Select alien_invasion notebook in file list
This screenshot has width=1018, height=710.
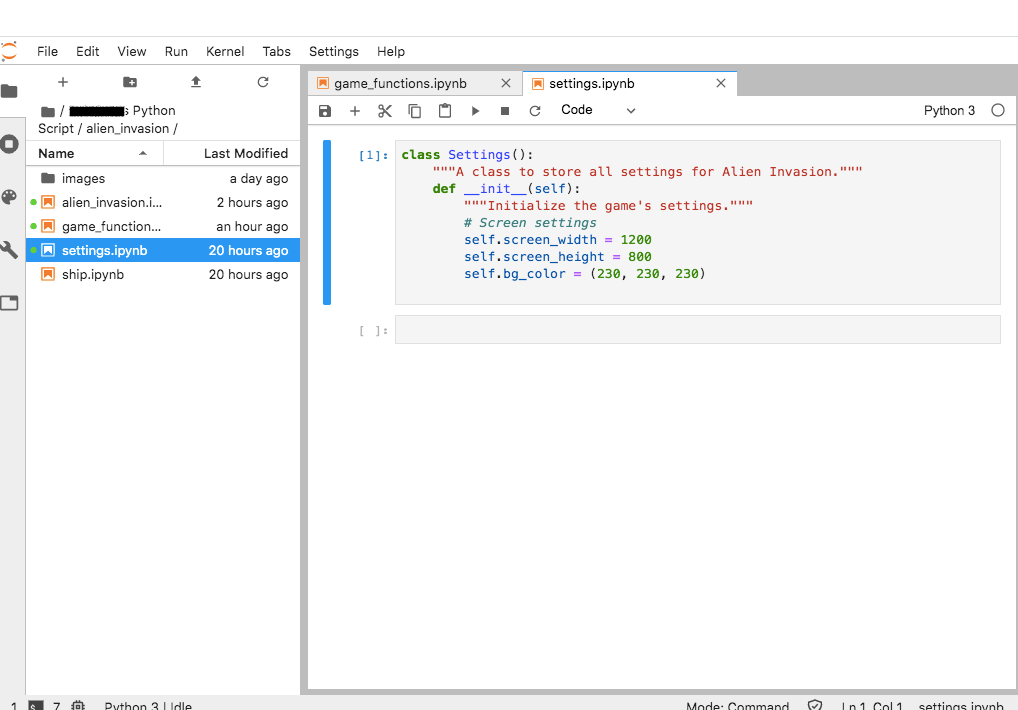[163, 202]
